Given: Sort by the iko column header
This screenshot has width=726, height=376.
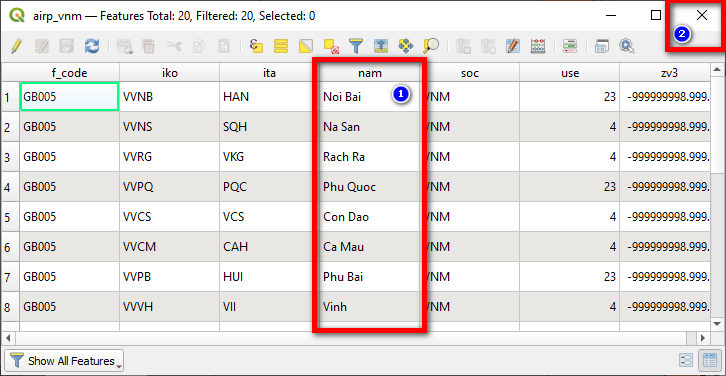Looking at the screenshot, I should [x=169, y=73].
